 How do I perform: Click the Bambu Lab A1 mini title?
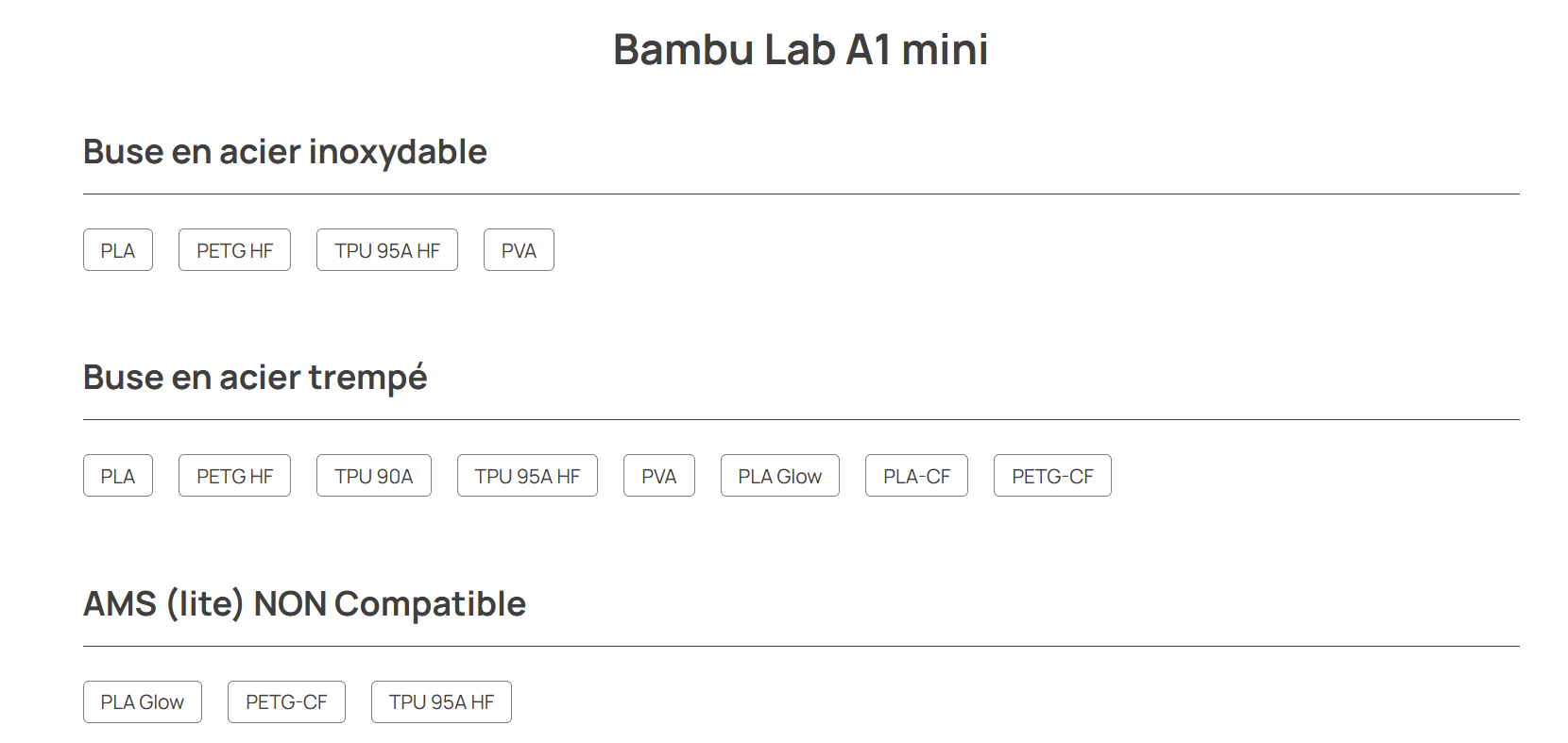point(800,49)
